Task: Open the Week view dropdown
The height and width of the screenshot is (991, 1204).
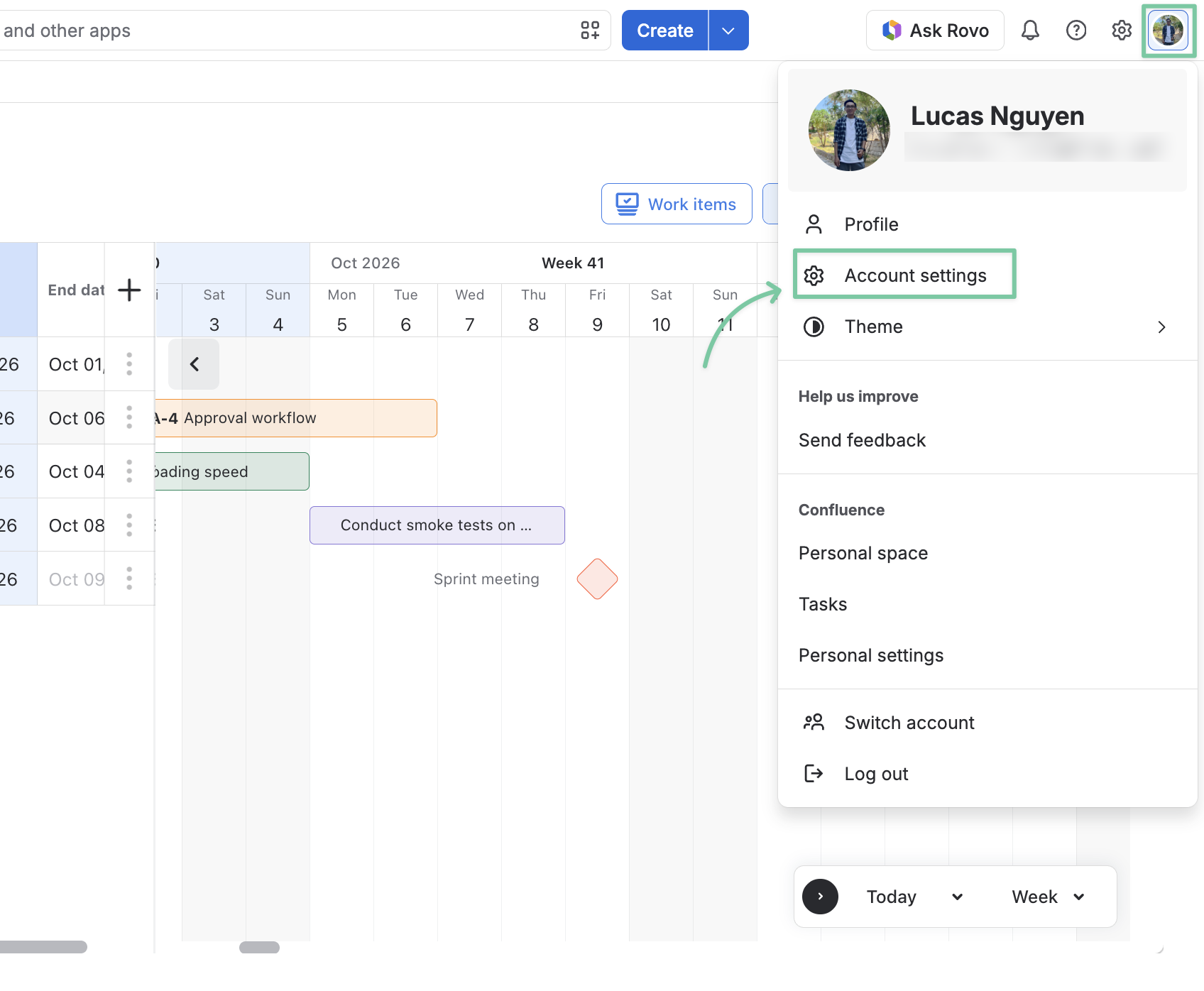Action: coord(1049,897)
